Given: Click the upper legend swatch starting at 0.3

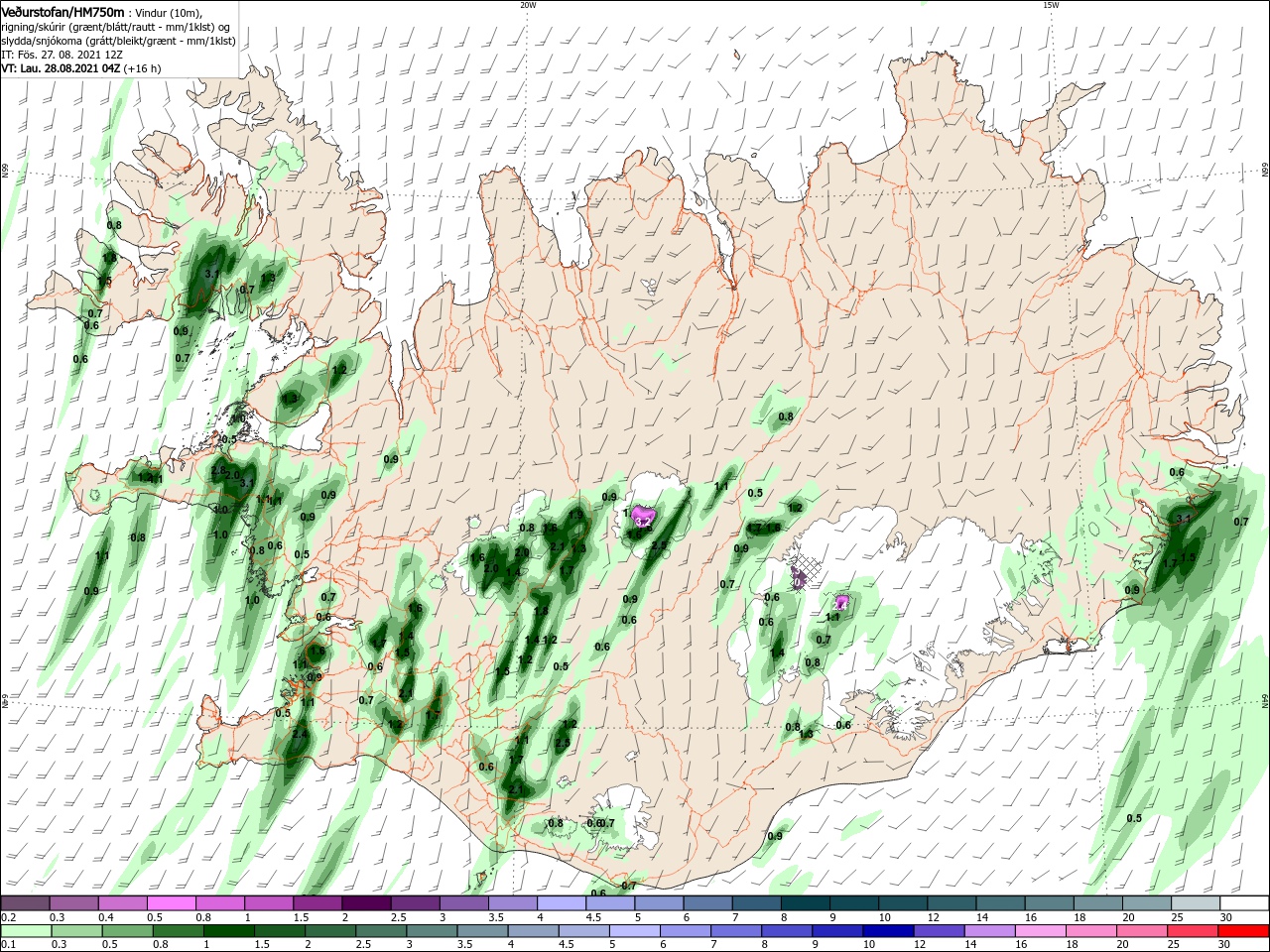Looking at the screenshot, I should [x=75, y=903].
